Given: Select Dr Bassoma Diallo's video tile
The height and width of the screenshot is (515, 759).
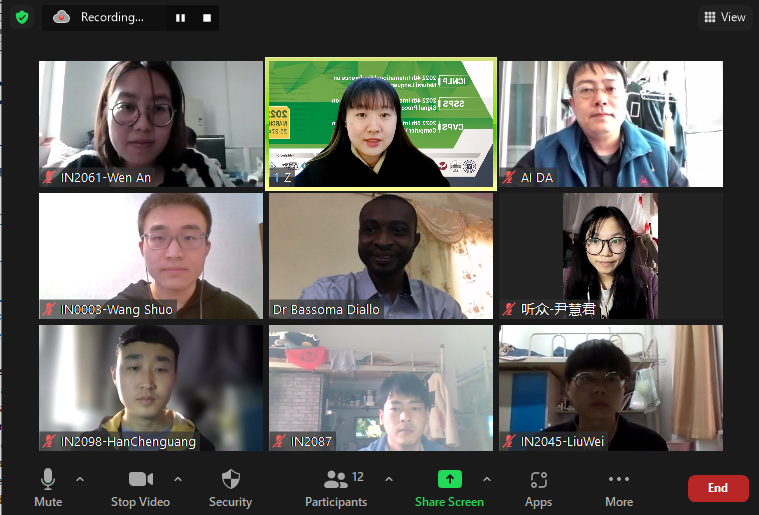Looking at the screenshot, I should point(381,256).
